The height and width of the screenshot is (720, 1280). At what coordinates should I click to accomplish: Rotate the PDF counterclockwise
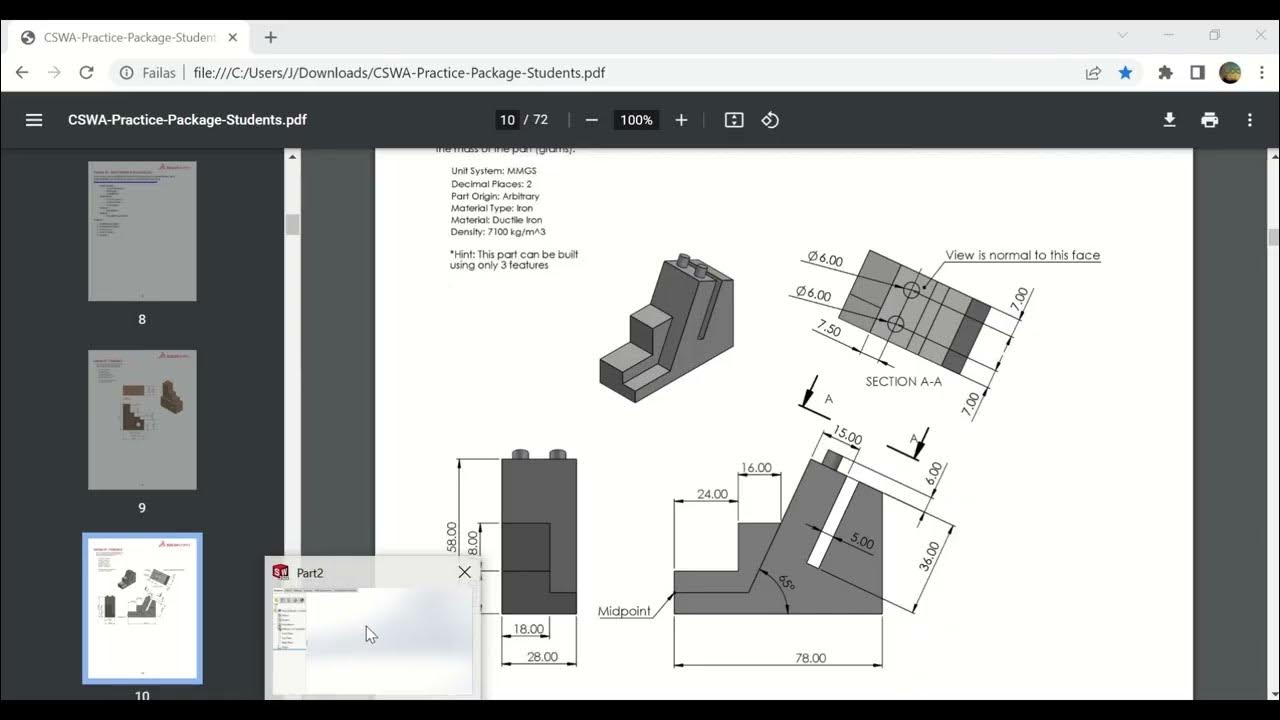(770, 120)
